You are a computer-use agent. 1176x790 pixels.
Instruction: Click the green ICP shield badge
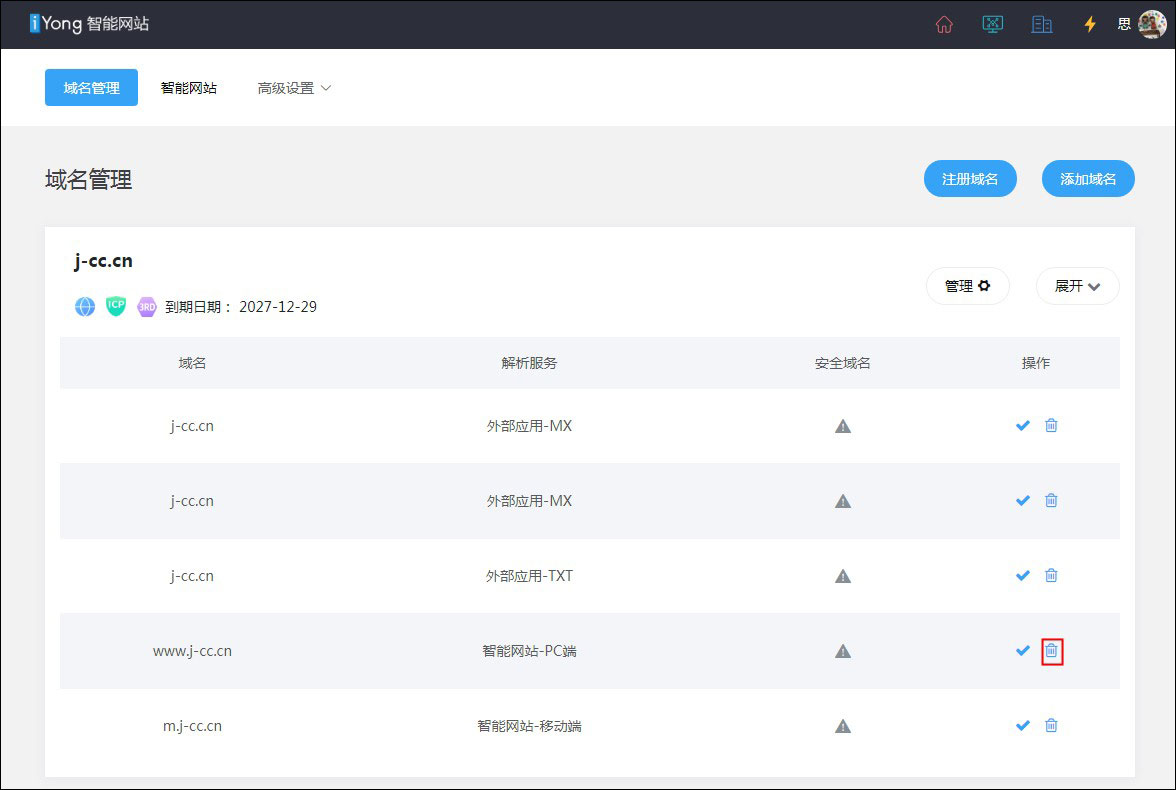[x=116, y=307]
